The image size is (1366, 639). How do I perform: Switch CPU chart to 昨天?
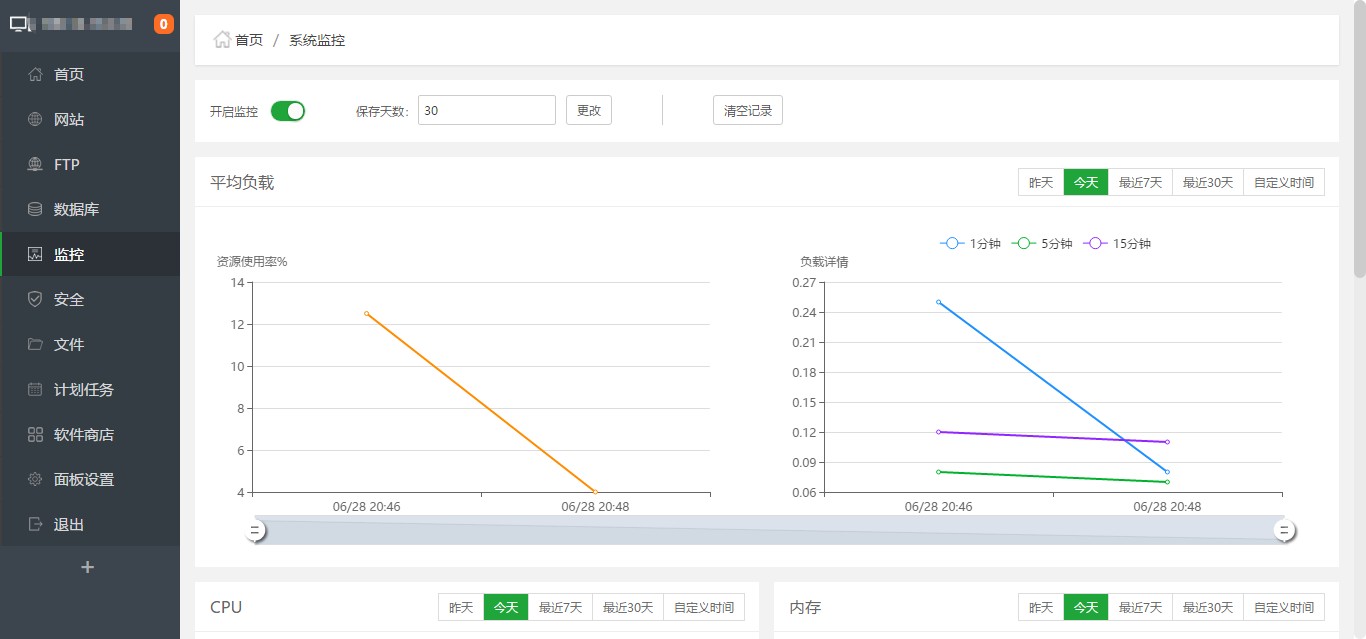coord(461,608)
